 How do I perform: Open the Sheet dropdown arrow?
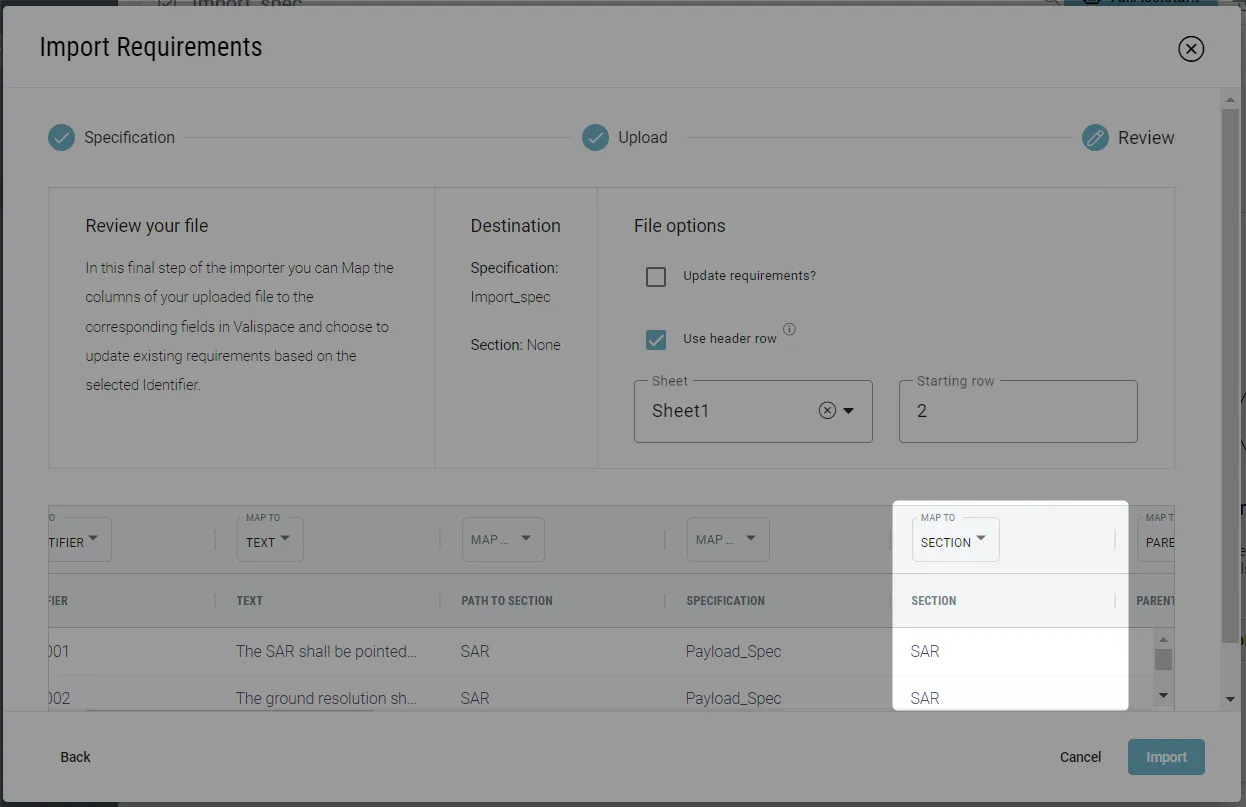pos(849,411)
